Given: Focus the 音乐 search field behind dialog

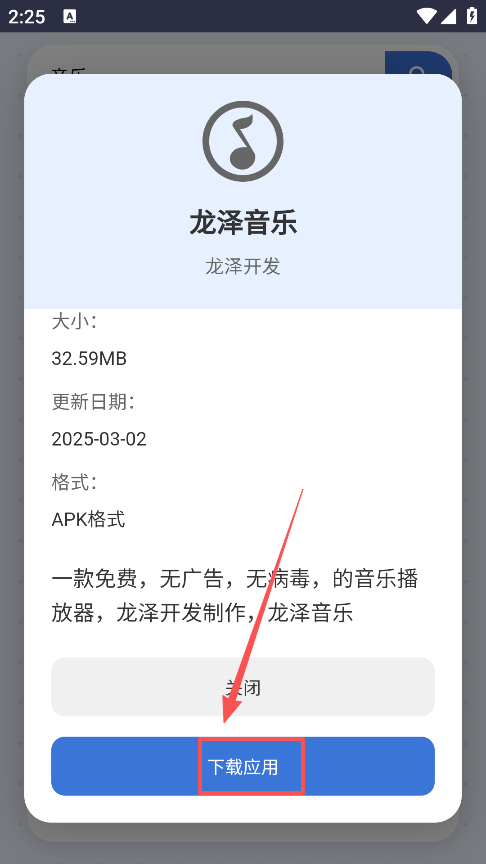Looking at the screenshot, I should pos(206,63).
